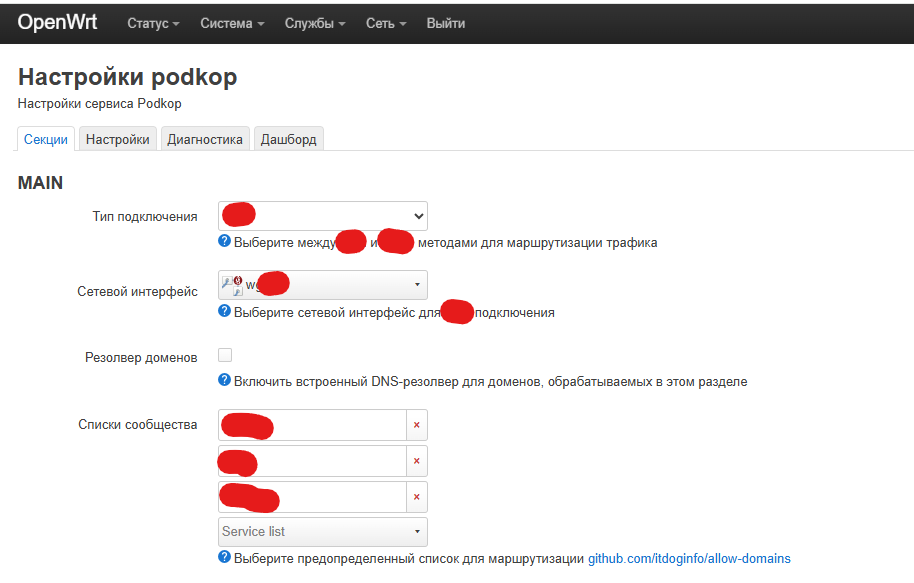Click the third community list item field

point(312,497)
